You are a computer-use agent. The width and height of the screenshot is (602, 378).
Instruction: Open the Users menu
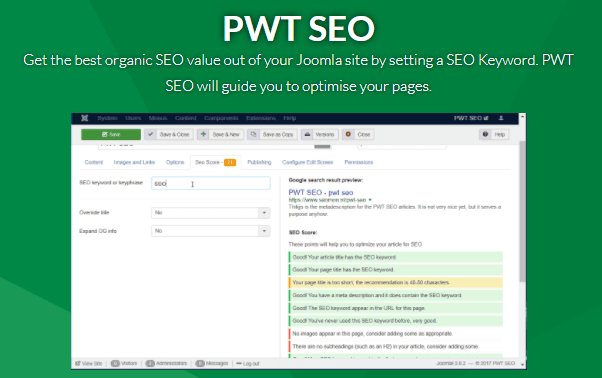tap(133, 118)
